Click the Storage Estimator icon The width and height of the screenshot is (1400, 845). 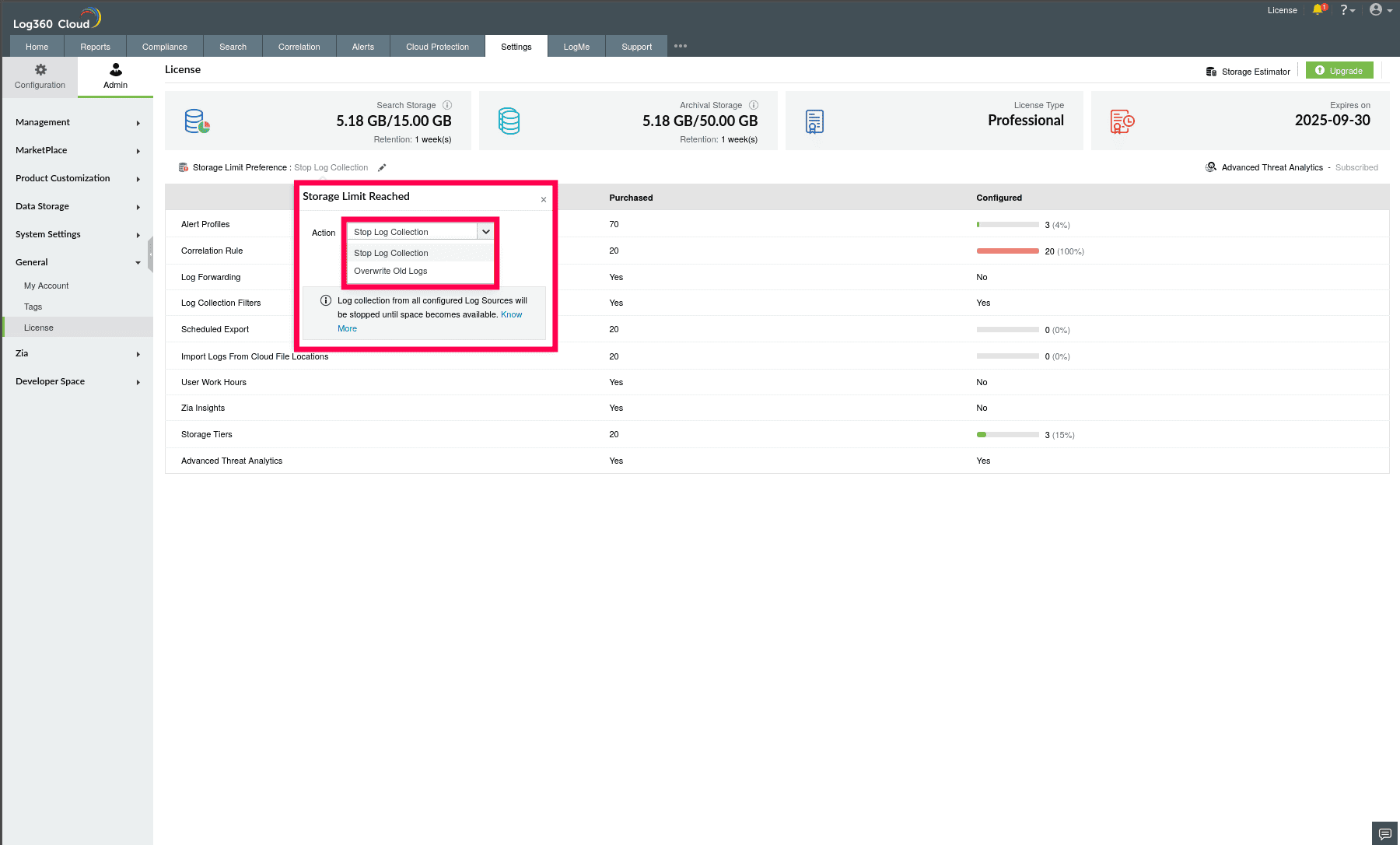[1211, 72]
